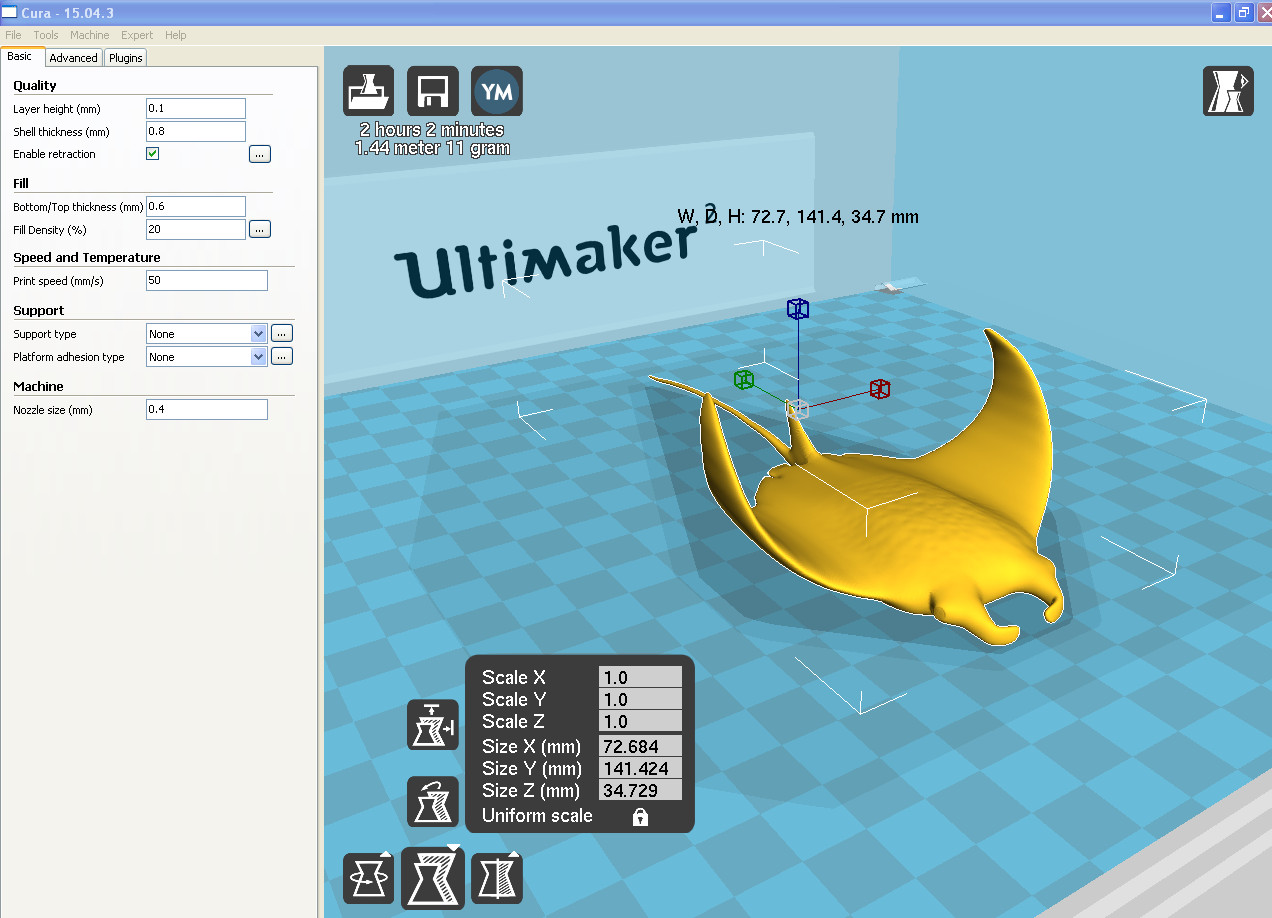1272x918 pixels.
Task: Select the Rotate tool icon
Action: coord(368,879)
